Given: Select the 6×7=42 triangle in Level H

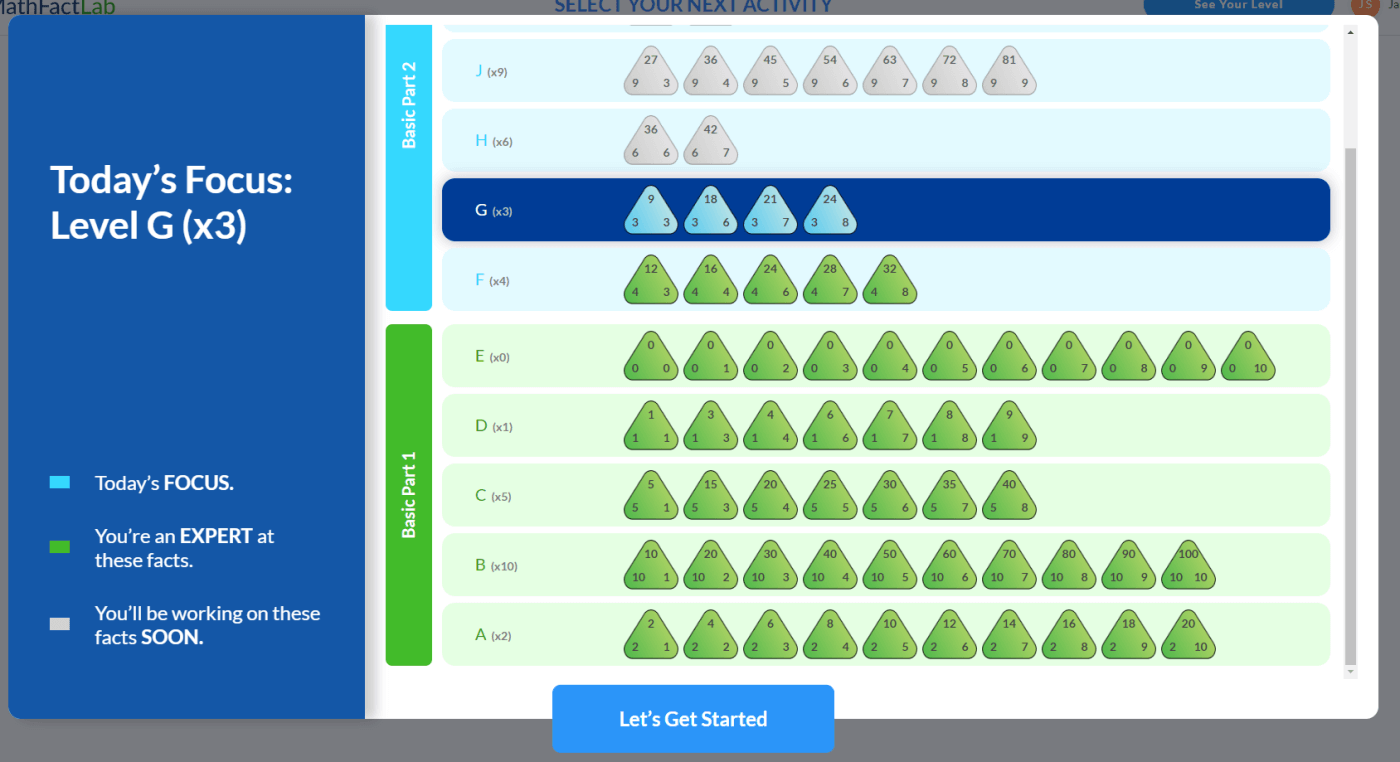Looking at the screenshot, I should tap(710, 141).
